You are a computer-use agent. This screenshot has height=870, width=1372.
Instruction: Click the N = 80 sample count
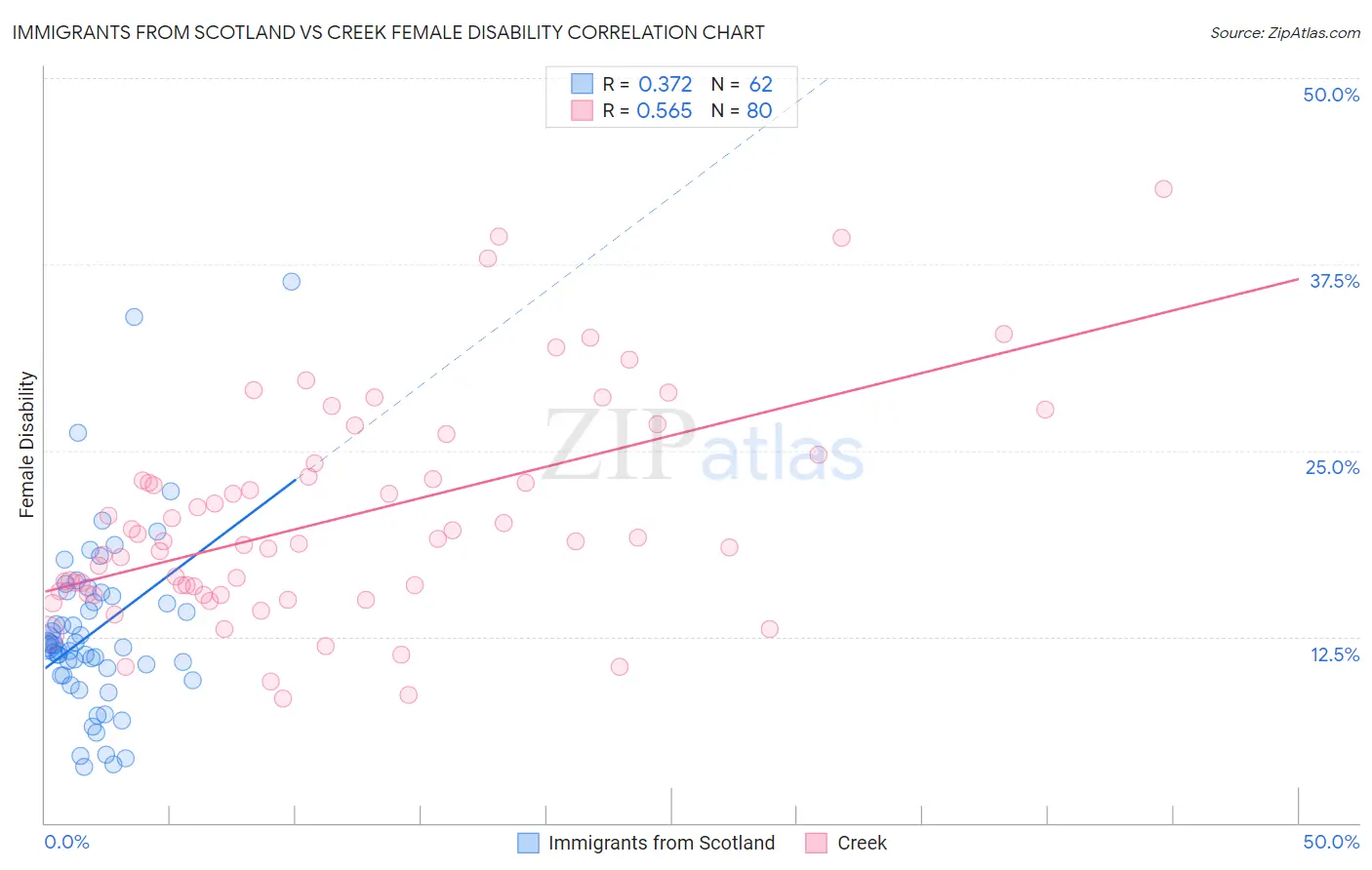click(x=742, y=110)
